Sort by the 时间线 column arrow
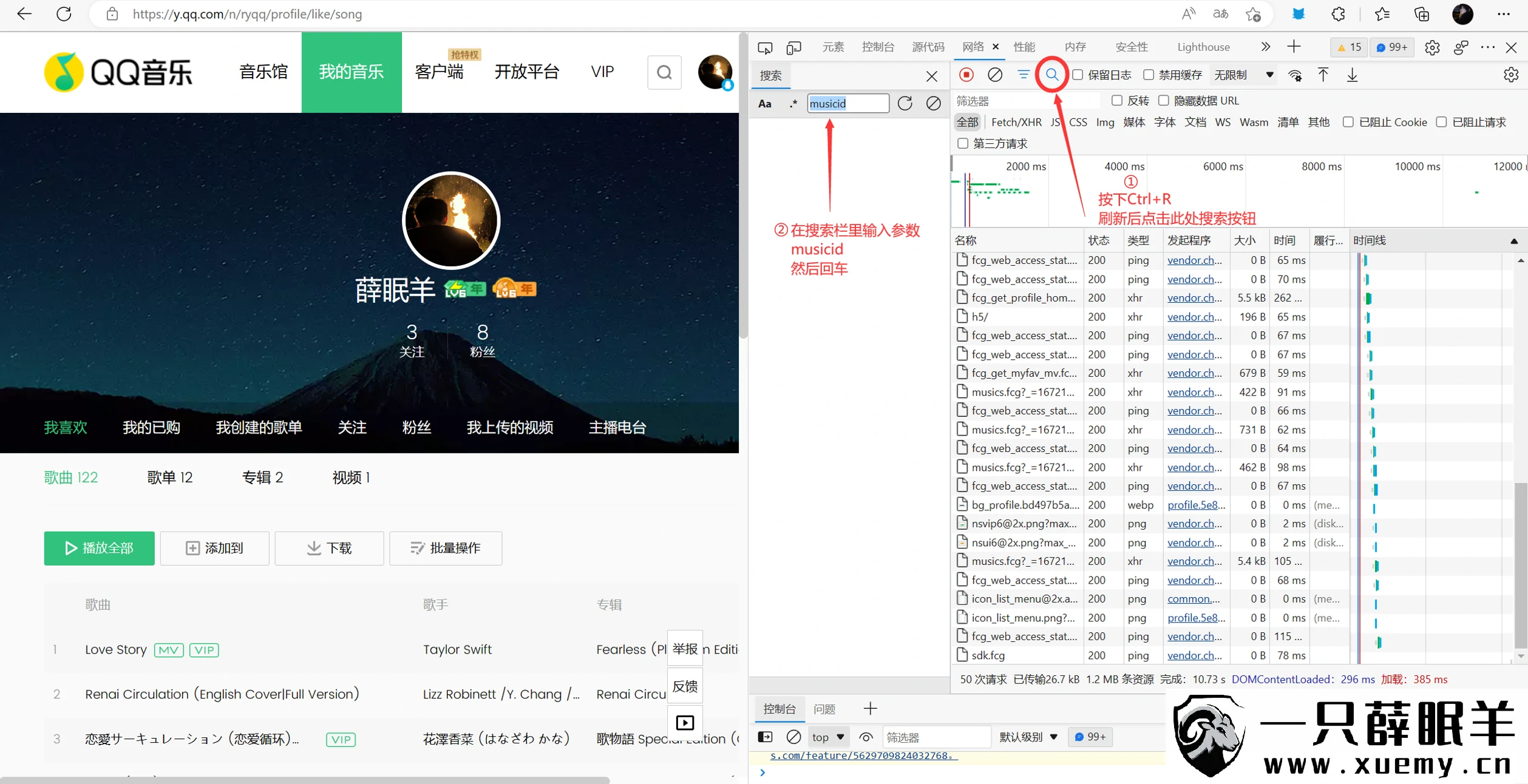 pyautogui.click(x=1514, y=241)
